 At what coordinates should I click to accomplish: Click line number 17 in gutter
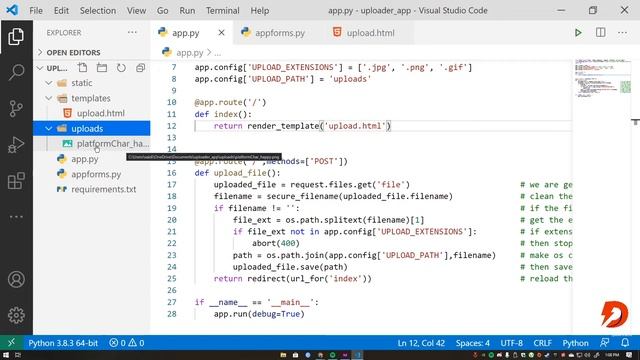(x=171, y=184)
